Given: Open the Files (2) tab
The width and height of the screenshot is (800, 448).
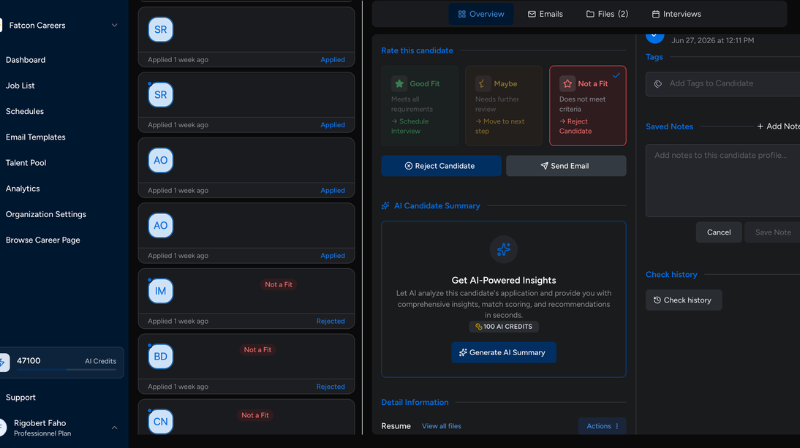Looking at the screenshot, I should [x=607, y=14].
